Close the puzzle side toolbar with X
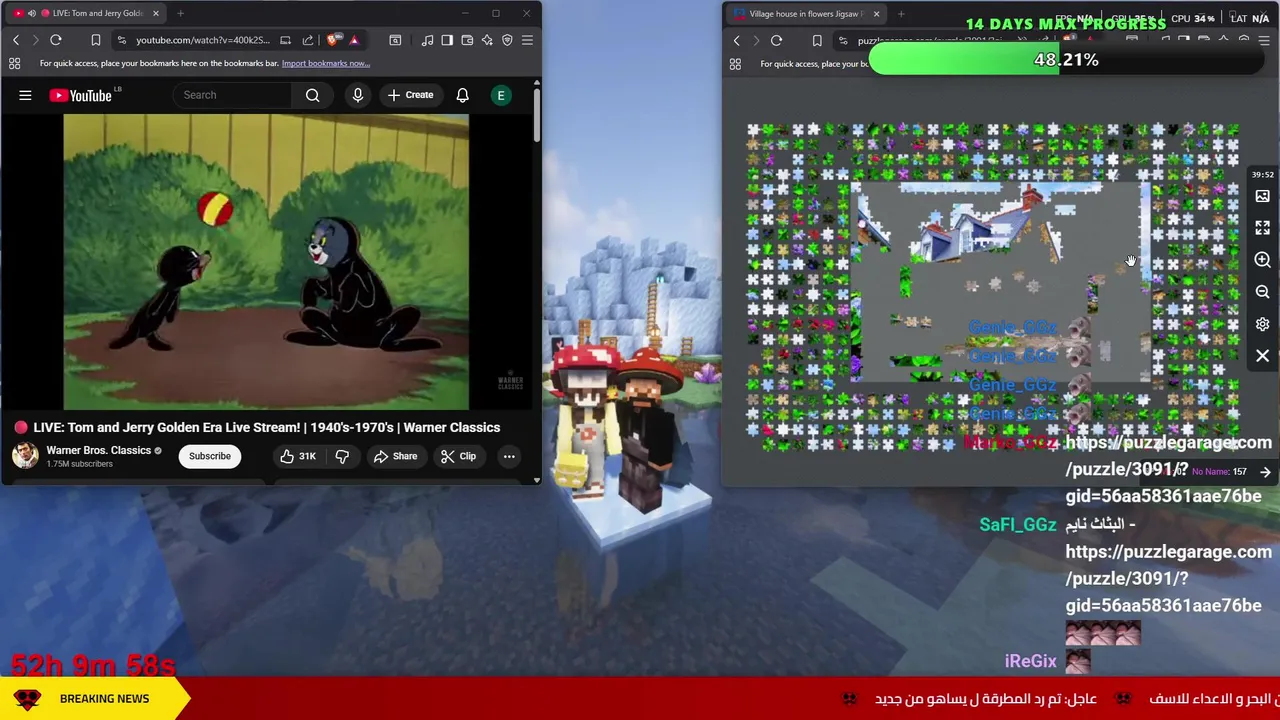This screenshot has height=720, width=1280. 1263,356
